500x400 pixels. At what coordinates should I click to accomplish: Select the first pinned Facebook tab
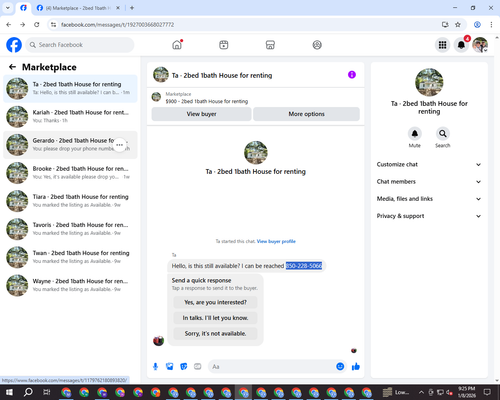tap(23, 8)
